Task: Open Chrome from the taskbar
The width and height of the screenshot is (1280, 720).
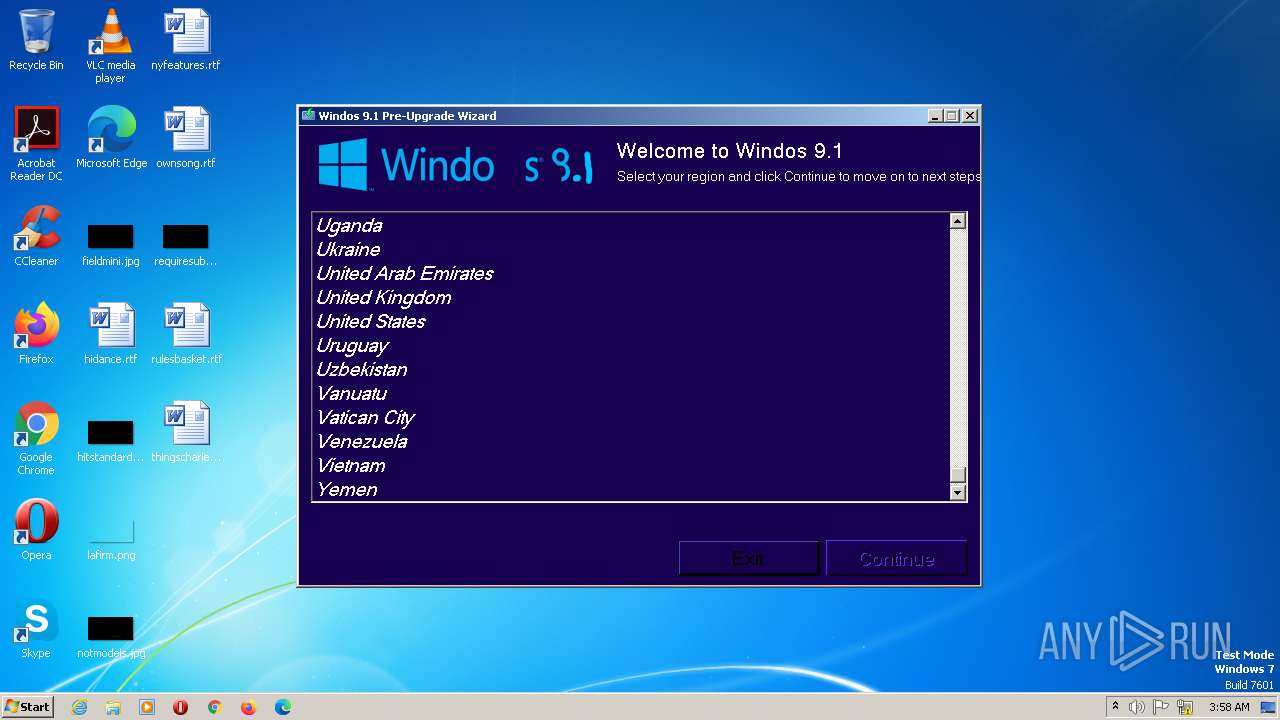Action: click(x=214, y=707)
